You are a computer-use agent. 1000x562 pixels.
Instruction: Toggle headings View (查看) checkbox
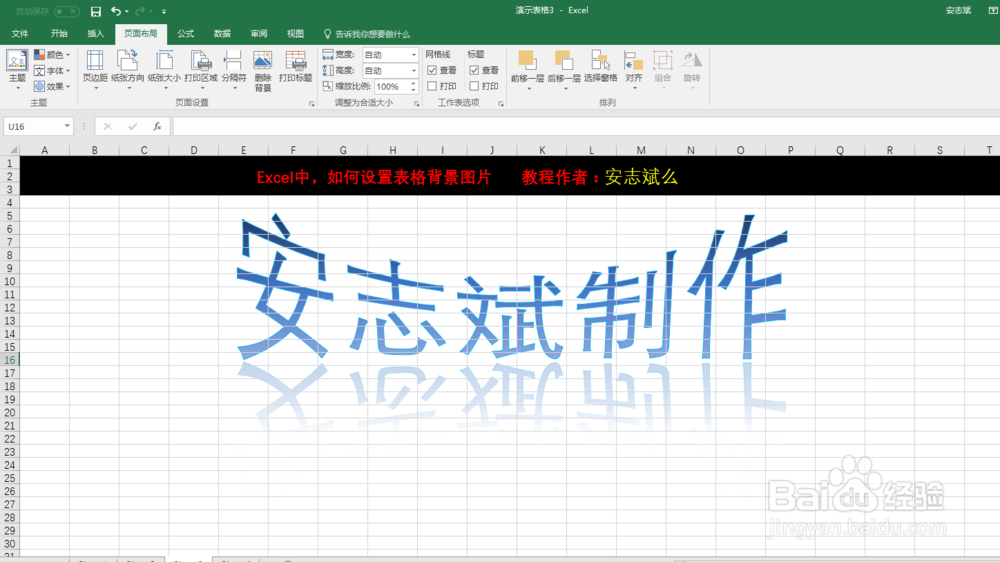click(474, 70)
